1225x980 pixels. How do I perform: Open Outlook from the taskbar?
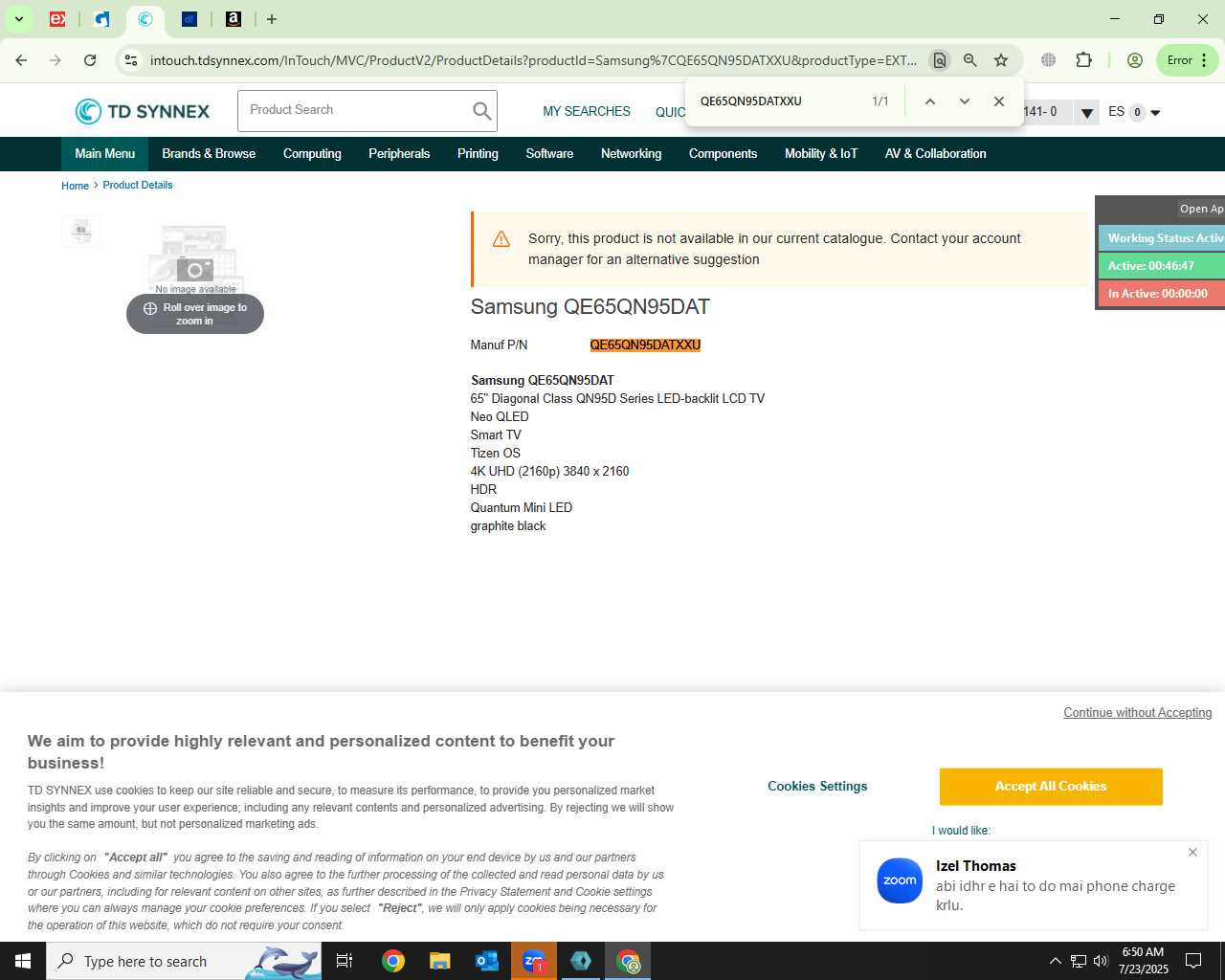tap(486, 961)
